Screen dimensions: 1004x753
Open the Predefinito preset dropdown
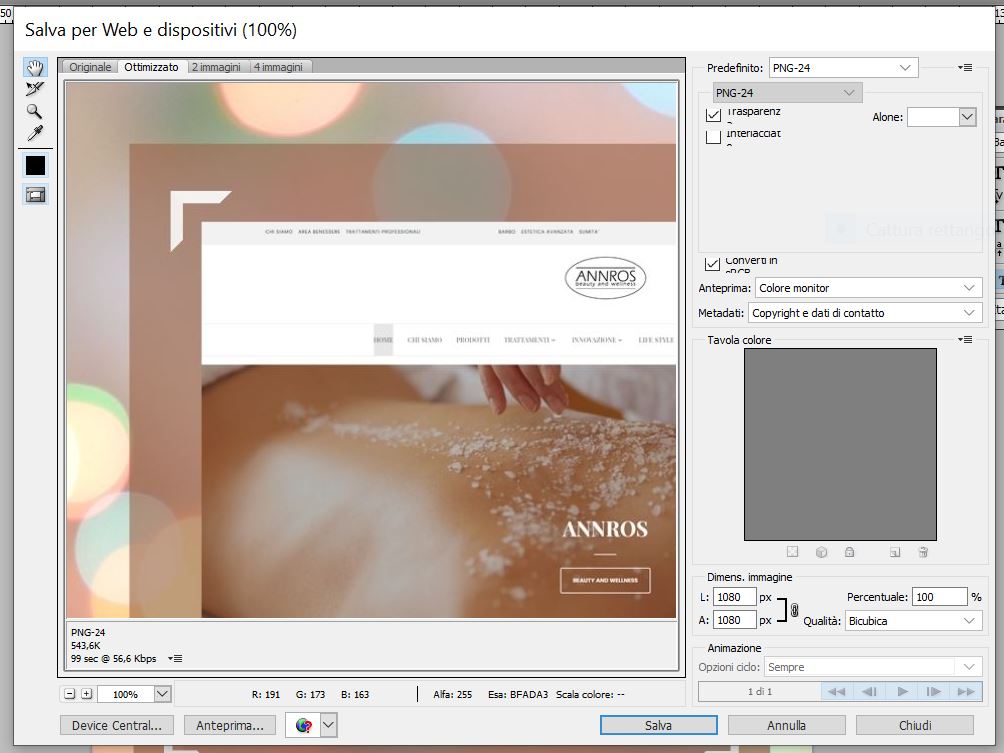[843, 68]
